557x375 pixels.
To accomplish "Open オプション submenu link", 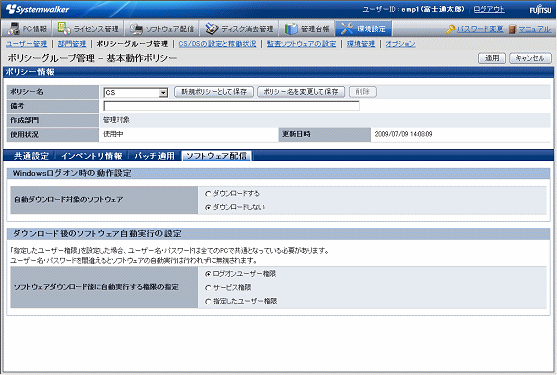I will click(400, 44).
